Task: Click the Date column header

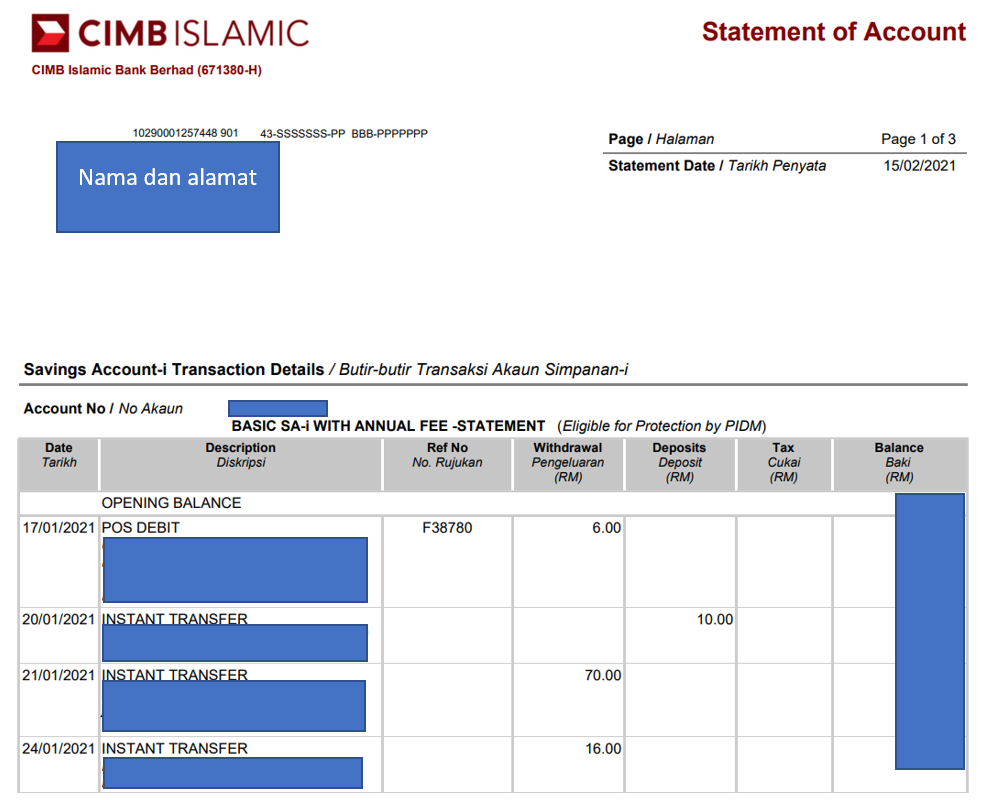Action: click(59, 455)
